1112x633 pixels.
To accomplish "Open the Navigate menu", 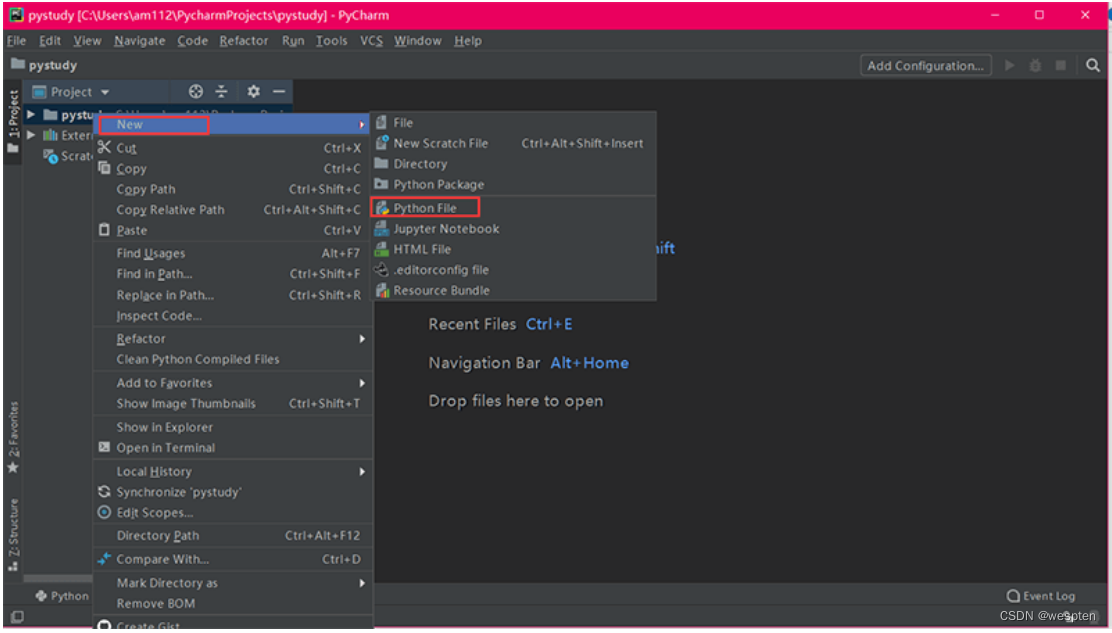I will click(140, 40).
